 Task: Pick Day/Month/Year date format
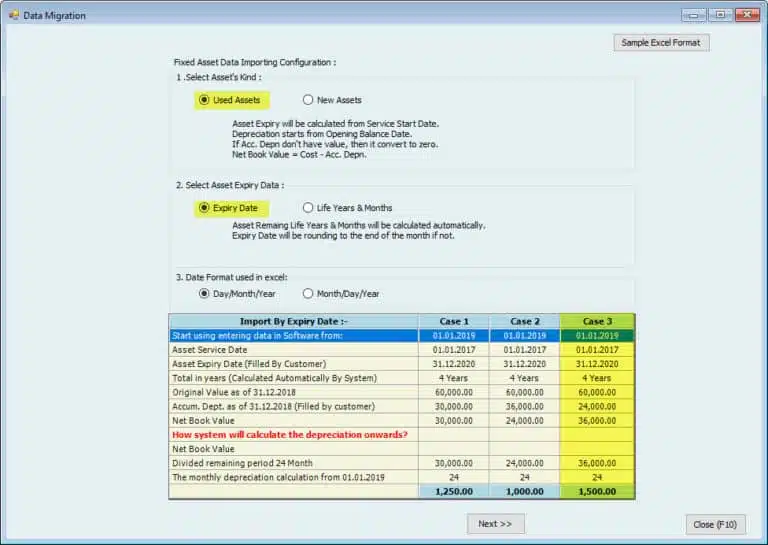(x=204, y=294)
